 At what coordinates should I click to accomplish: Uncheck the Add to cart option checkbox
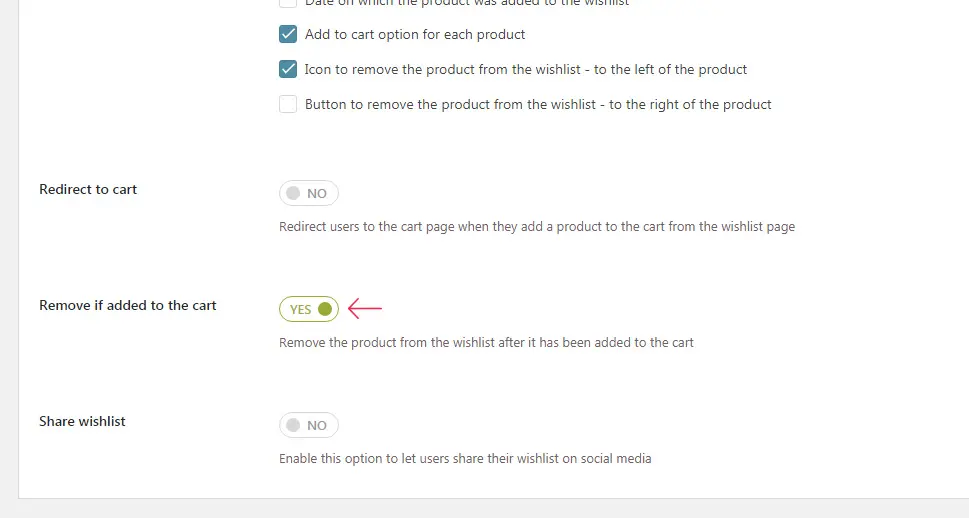(x=288, y=34)
